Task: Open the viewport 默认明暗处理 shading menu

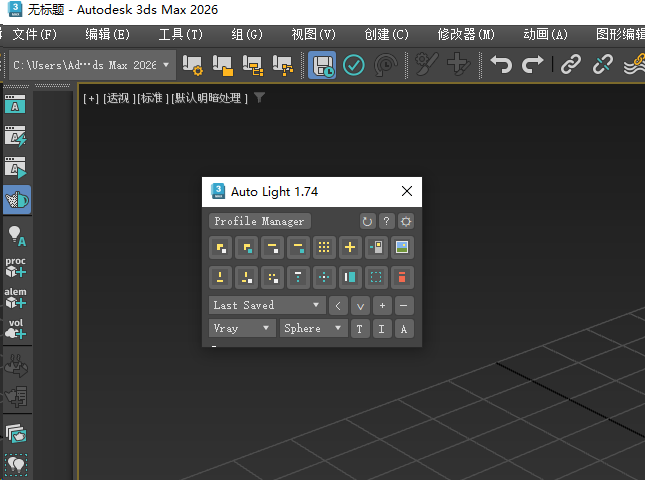Action: pos(209,98)
